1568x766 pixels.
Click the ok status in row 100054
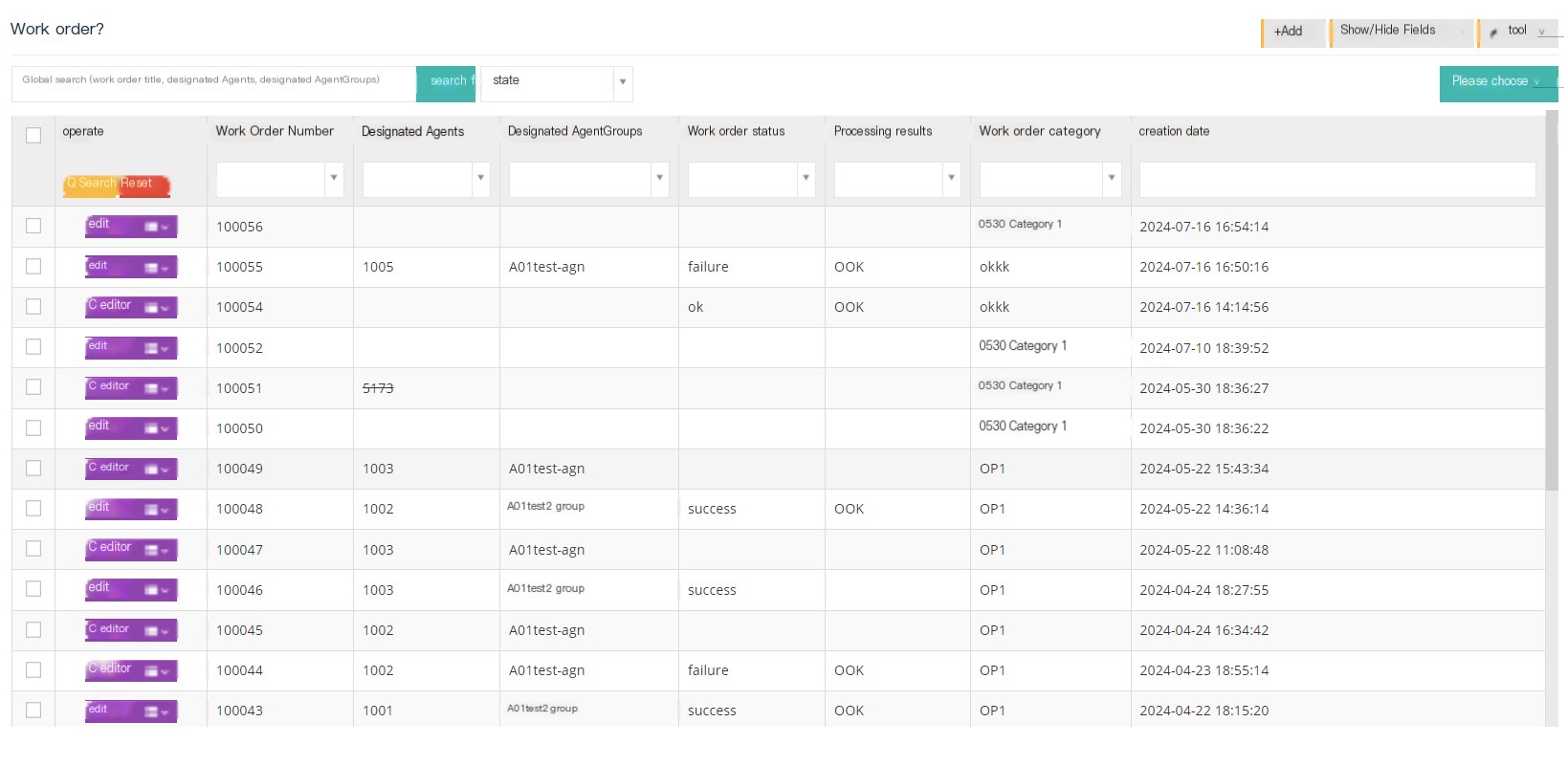(696, 307)
